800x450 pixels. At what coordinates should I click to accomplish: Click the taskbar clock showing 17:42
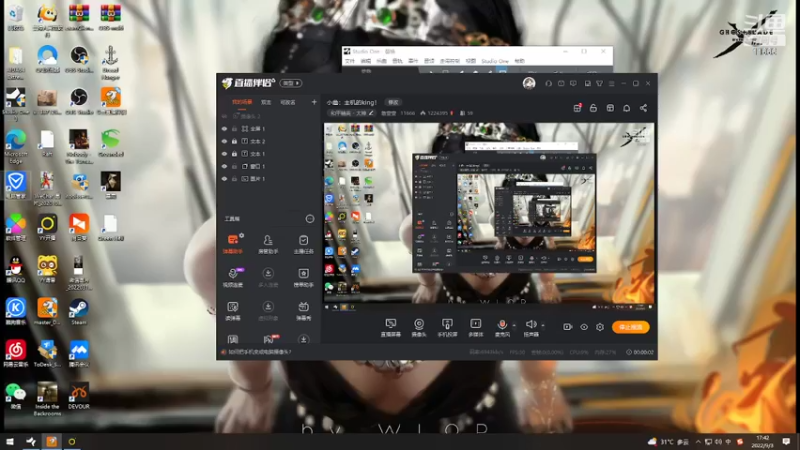[x=762, y=442]
